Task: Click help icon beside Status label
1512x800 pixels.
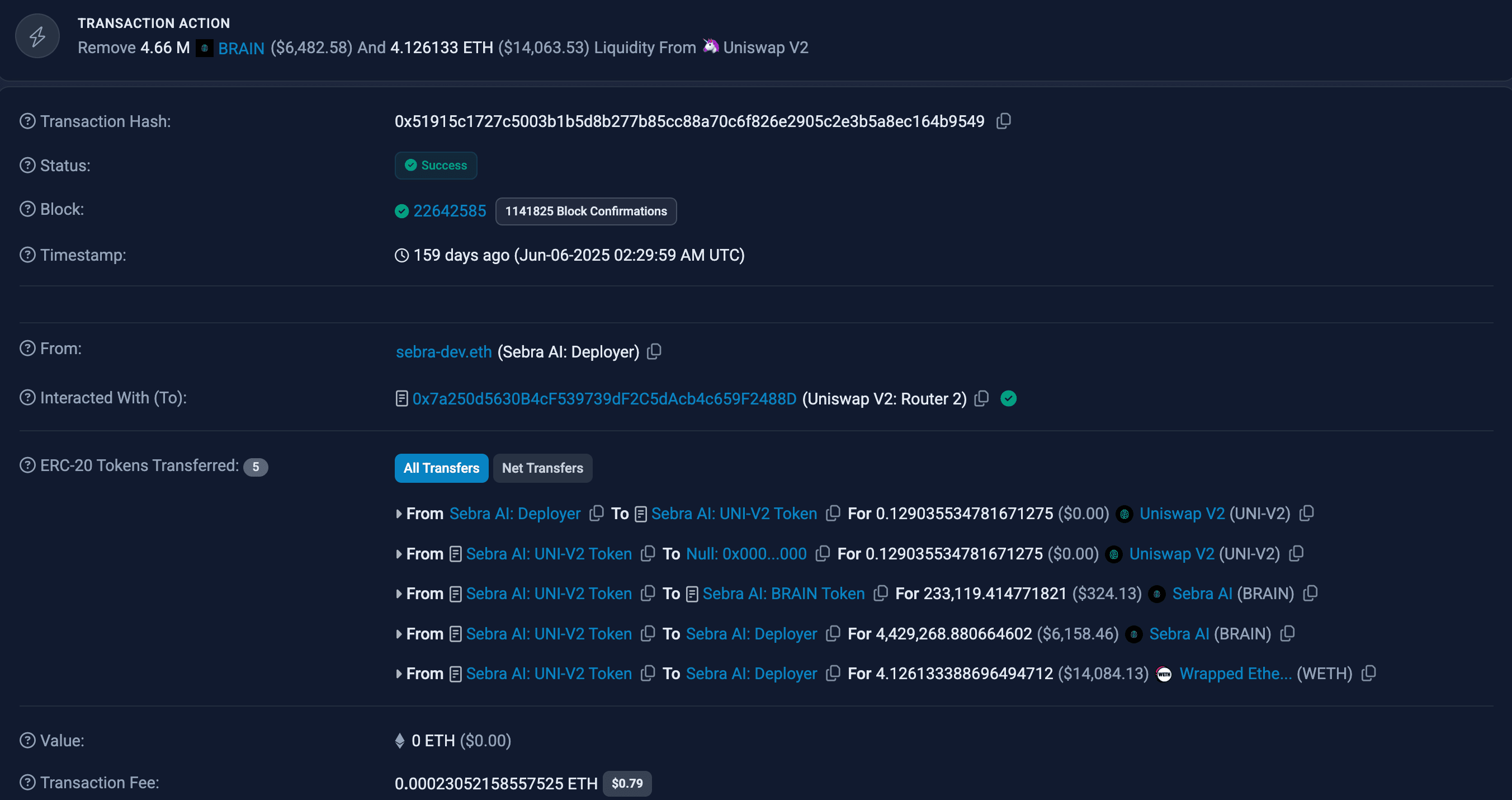Action: [x=27, y=165]
